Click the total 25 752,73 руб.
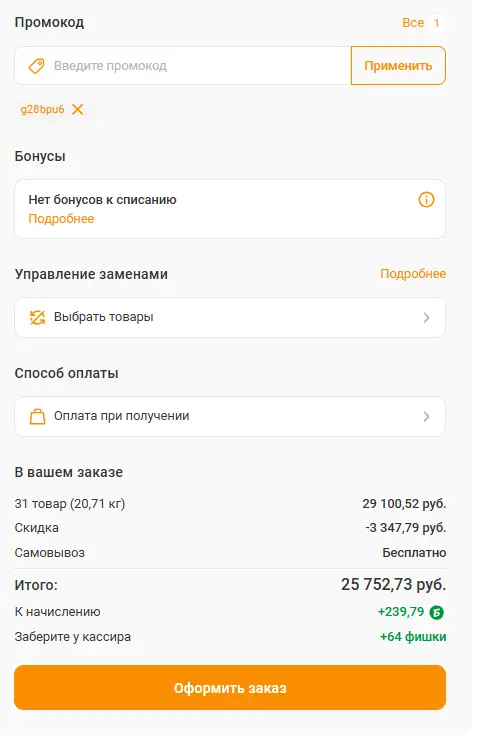This screenshot has width=481, height=750. point(394,585)
